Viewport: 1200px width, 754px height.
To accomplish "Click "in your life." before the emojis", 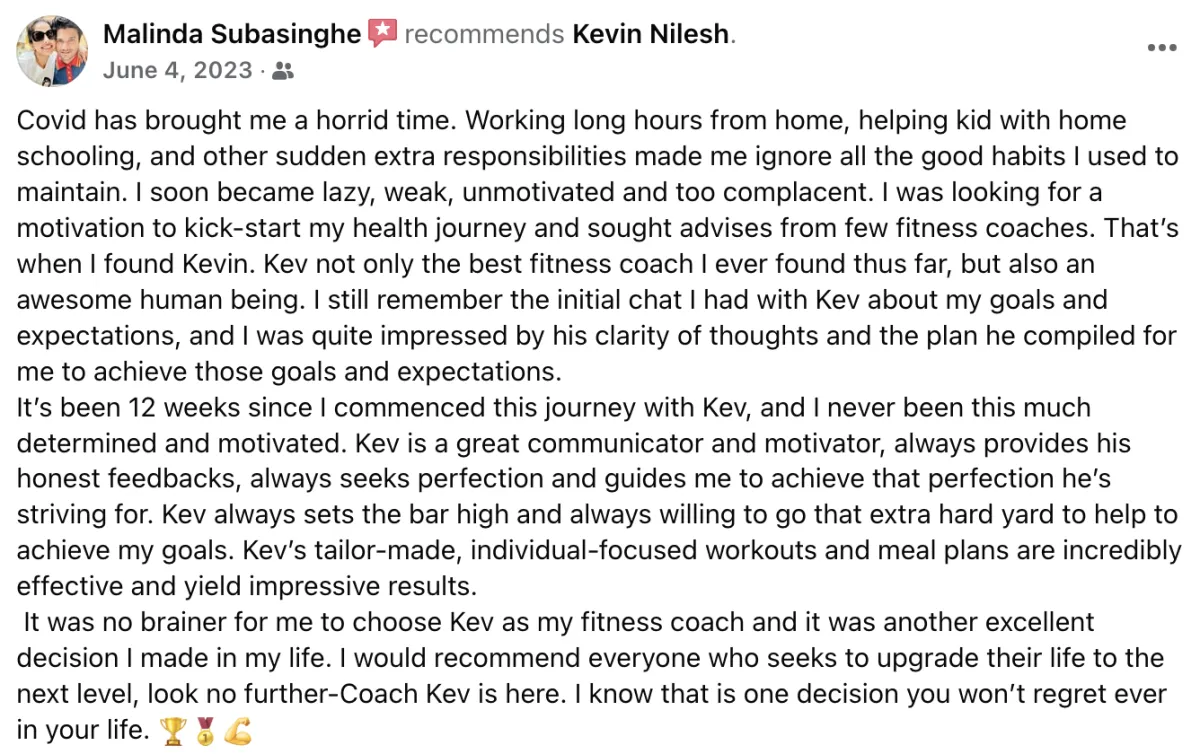I will tap(84, 731).
